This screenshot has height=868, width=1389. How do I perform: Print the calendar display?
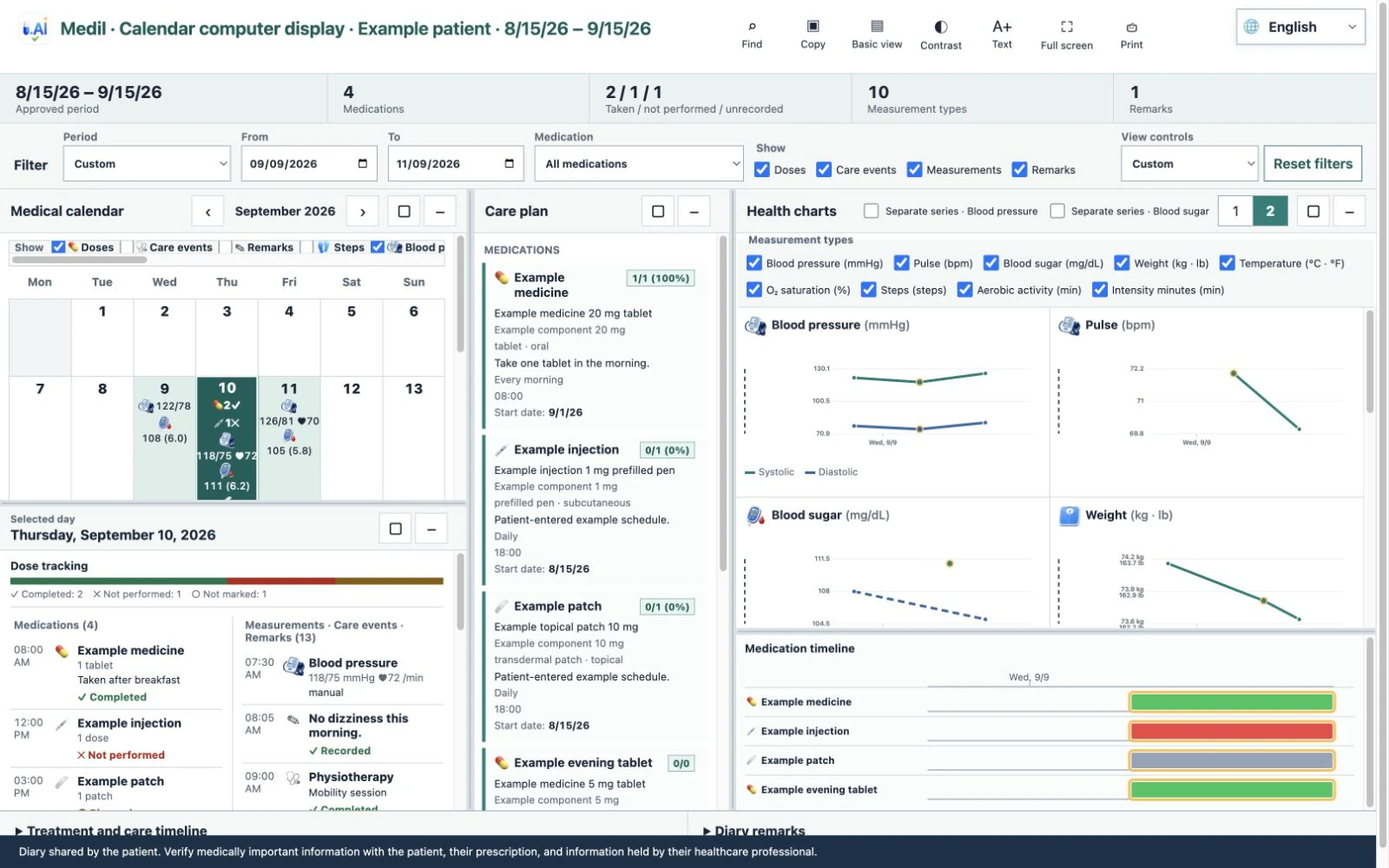pyautogui.click(x=1131, y=35)
